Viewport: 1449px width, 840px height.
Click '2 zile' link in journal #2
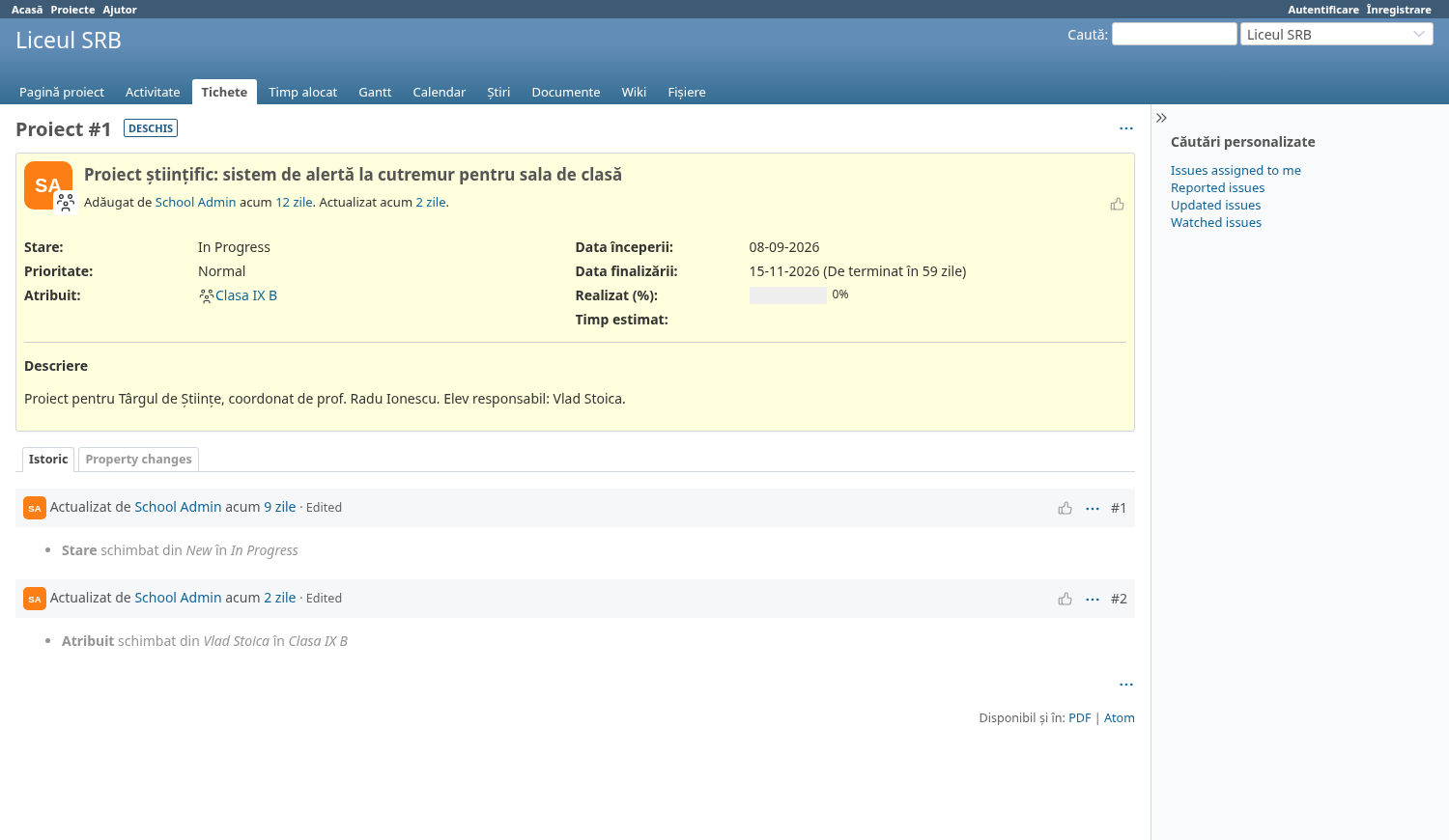[280, 598]
